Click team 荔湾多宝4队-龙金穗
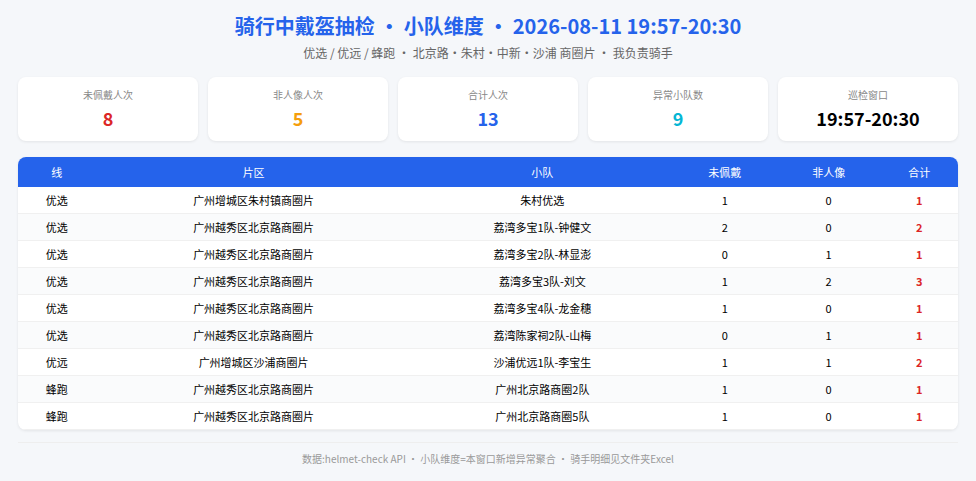The height and width of the screenshot is (481, 976). click(x=542, y=309)
